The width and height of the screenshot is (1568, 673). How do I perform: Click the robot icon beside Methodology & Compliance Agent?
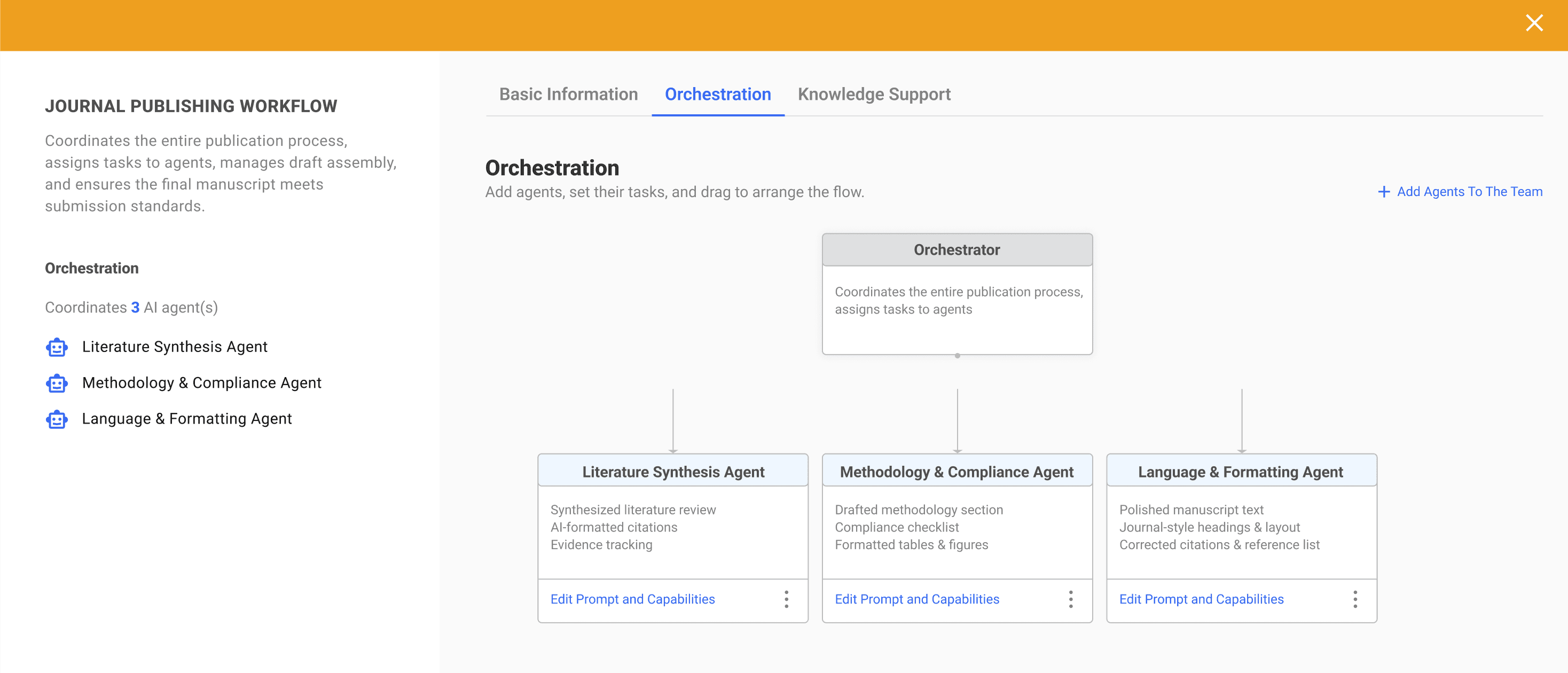coord(57,383)
